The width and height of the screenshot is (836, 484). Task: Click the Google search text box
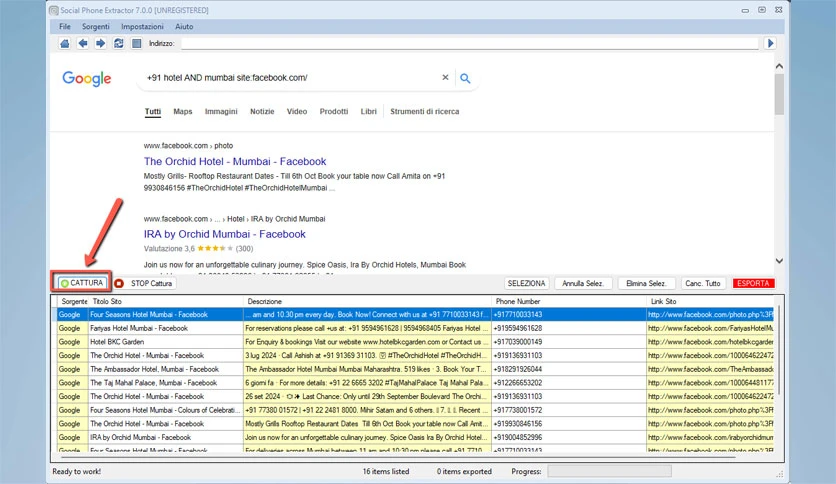pos(292,78)
